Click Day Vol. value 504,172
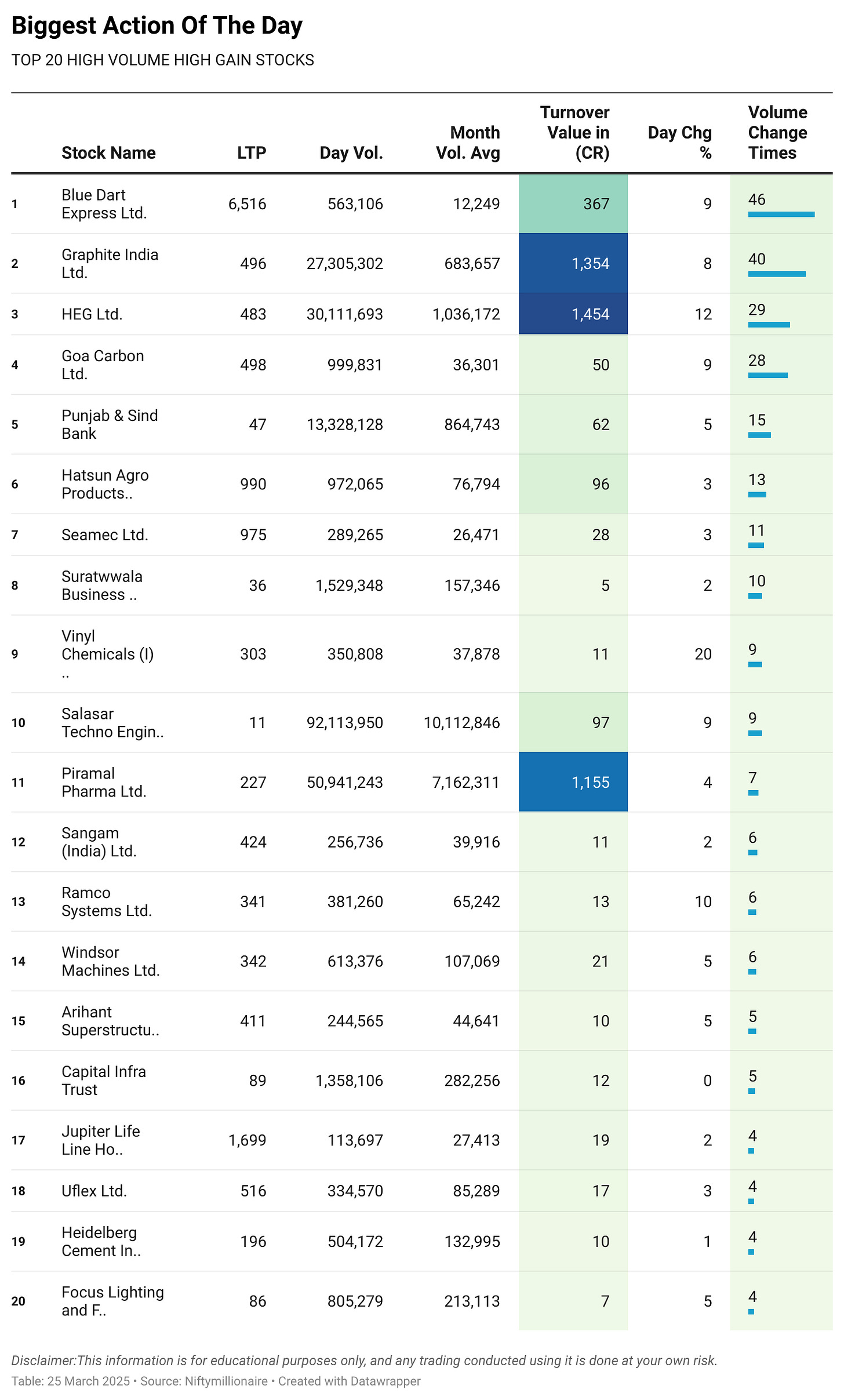The width and height of the screenshot is (844, 1400). 355,1242
